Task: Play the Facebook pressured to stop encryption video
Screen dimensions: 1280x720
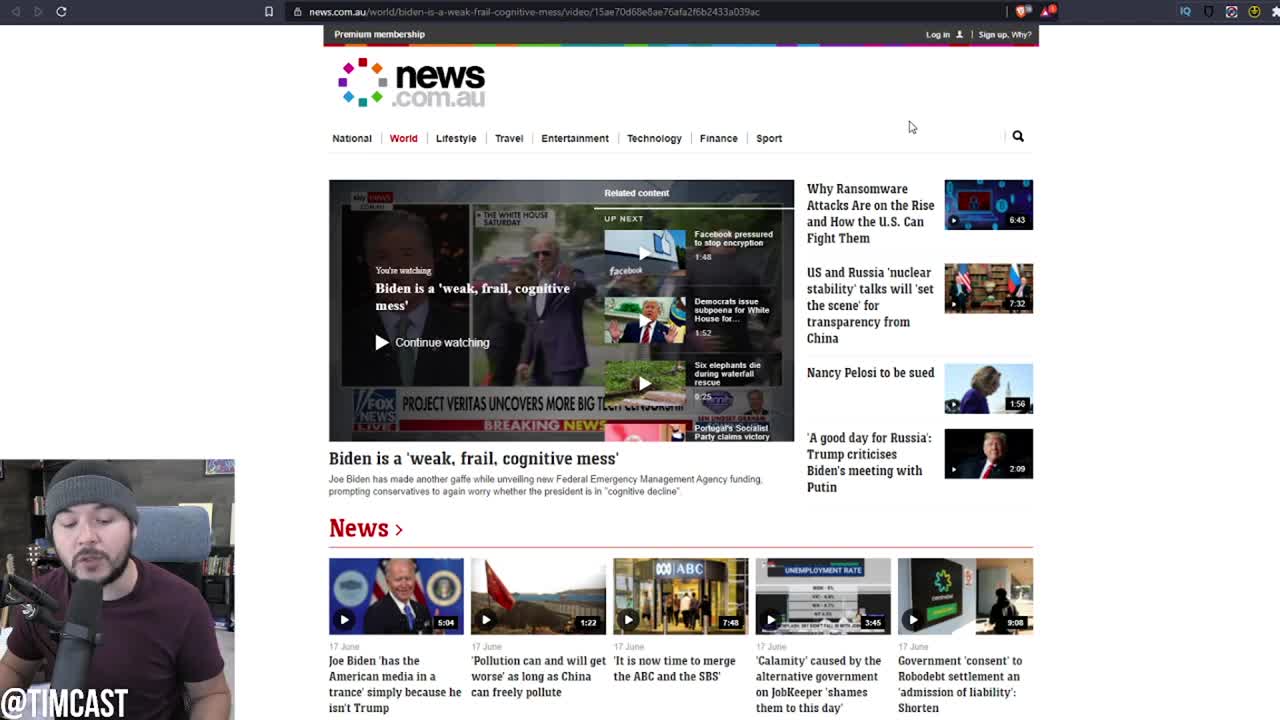Action: click(x=645, y=252)
